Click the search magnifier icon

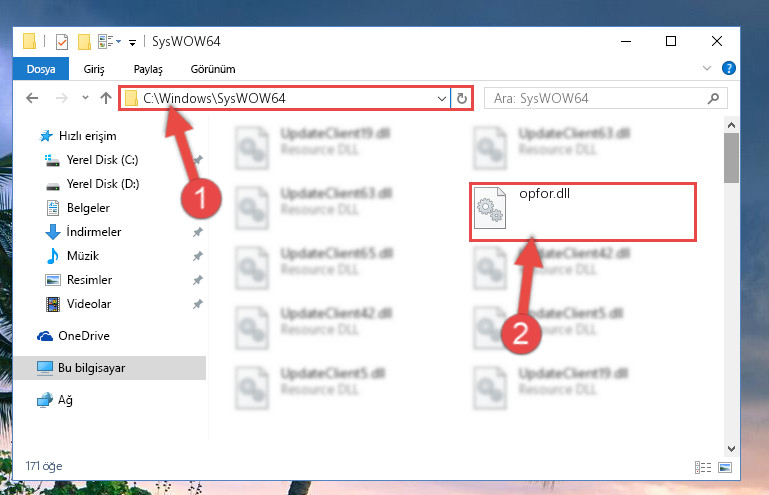click(713, 99)
